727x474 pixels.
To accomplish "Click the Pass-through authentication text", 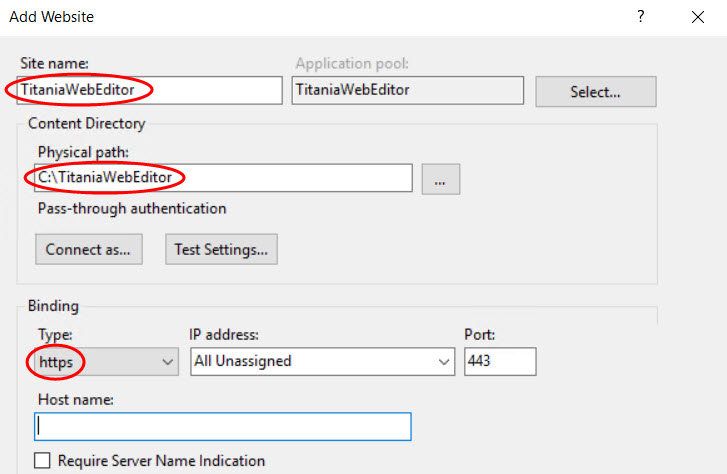I will coord(132,209).
